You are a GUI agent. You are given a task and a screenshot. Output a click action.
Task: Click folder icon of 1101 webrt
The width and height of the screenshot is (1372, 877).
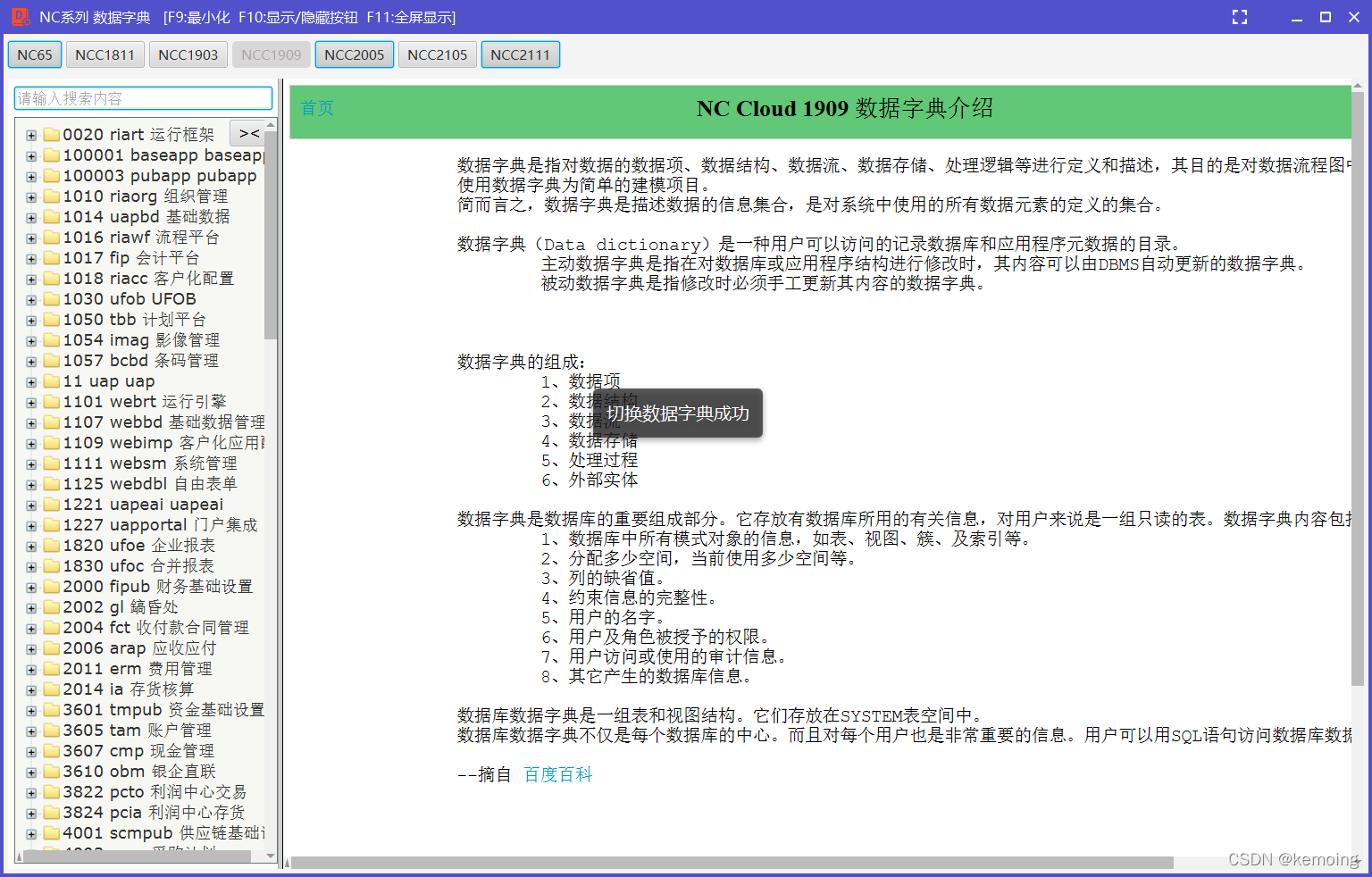coord(52,402)
